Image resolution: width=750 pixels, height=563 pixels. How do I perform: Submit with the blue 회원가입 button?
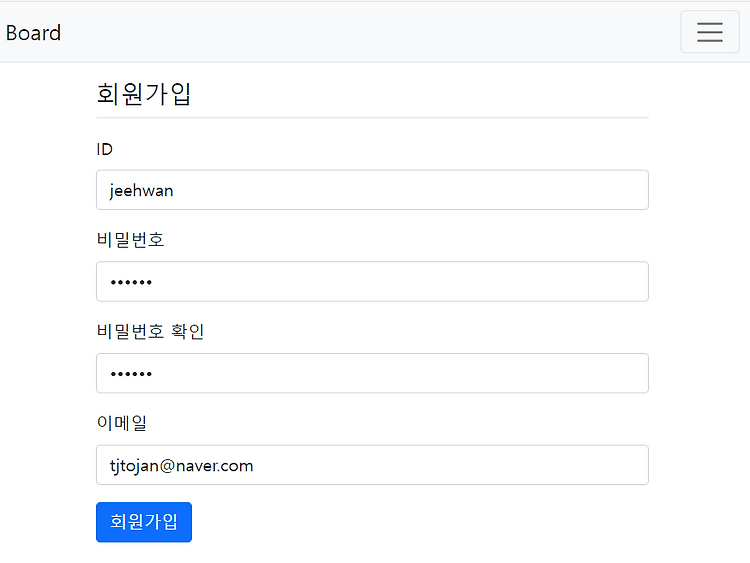click(144, 522)
